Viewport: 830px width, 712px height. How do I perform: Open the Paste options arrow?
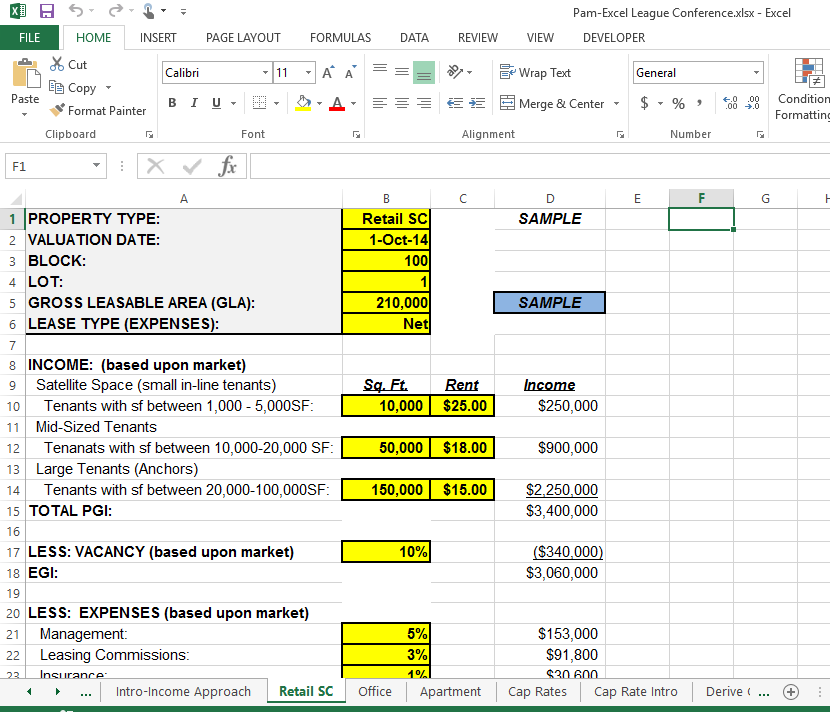point(25,114)
